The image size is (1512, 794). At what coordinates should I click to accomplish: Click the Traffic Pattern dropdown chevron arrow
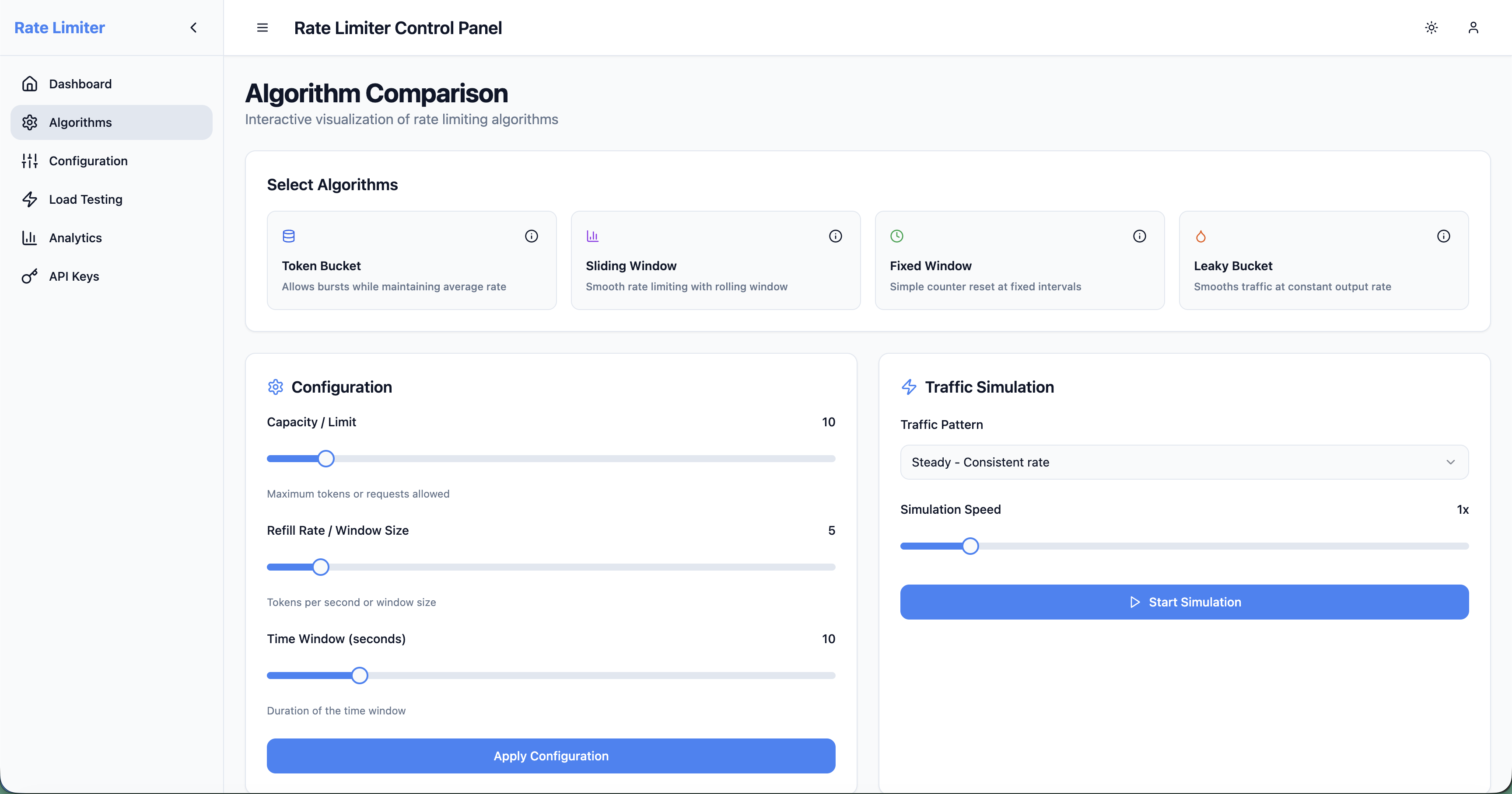[x=1450, y=462]
